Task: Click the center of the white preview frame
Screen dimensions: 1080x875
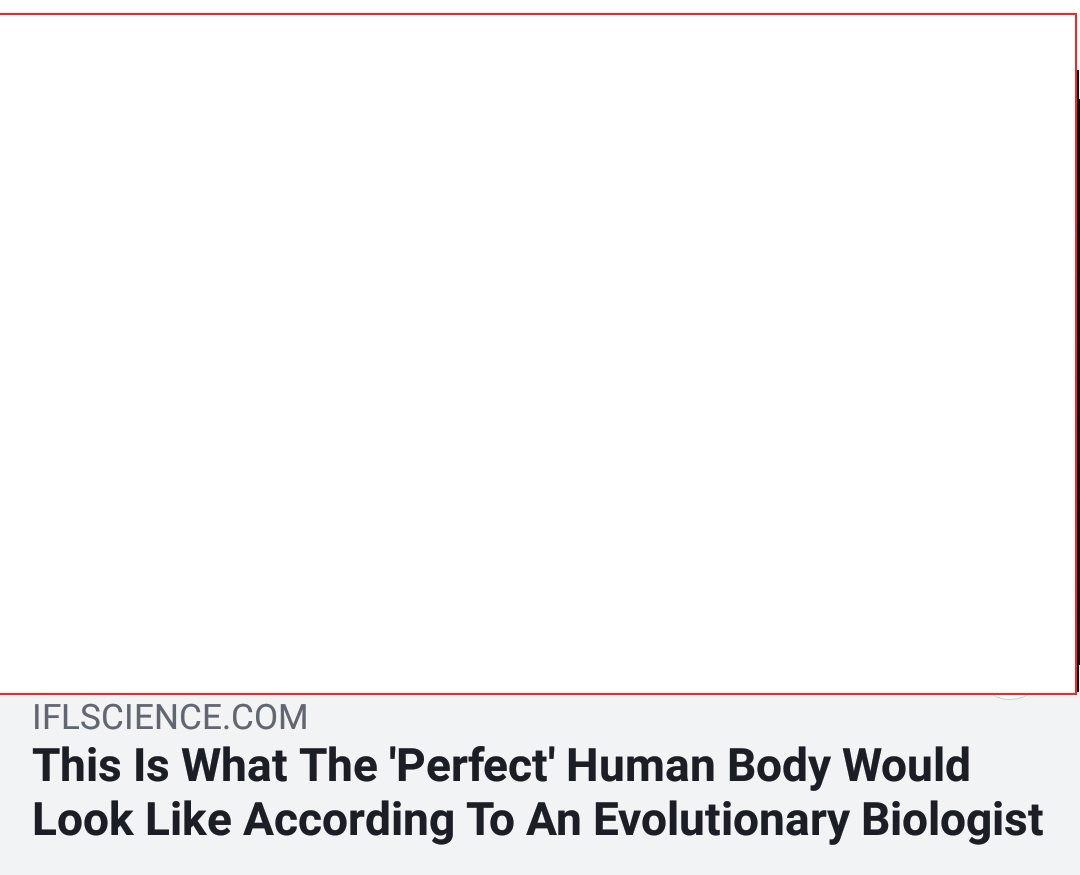Action: tap(537, 353)
